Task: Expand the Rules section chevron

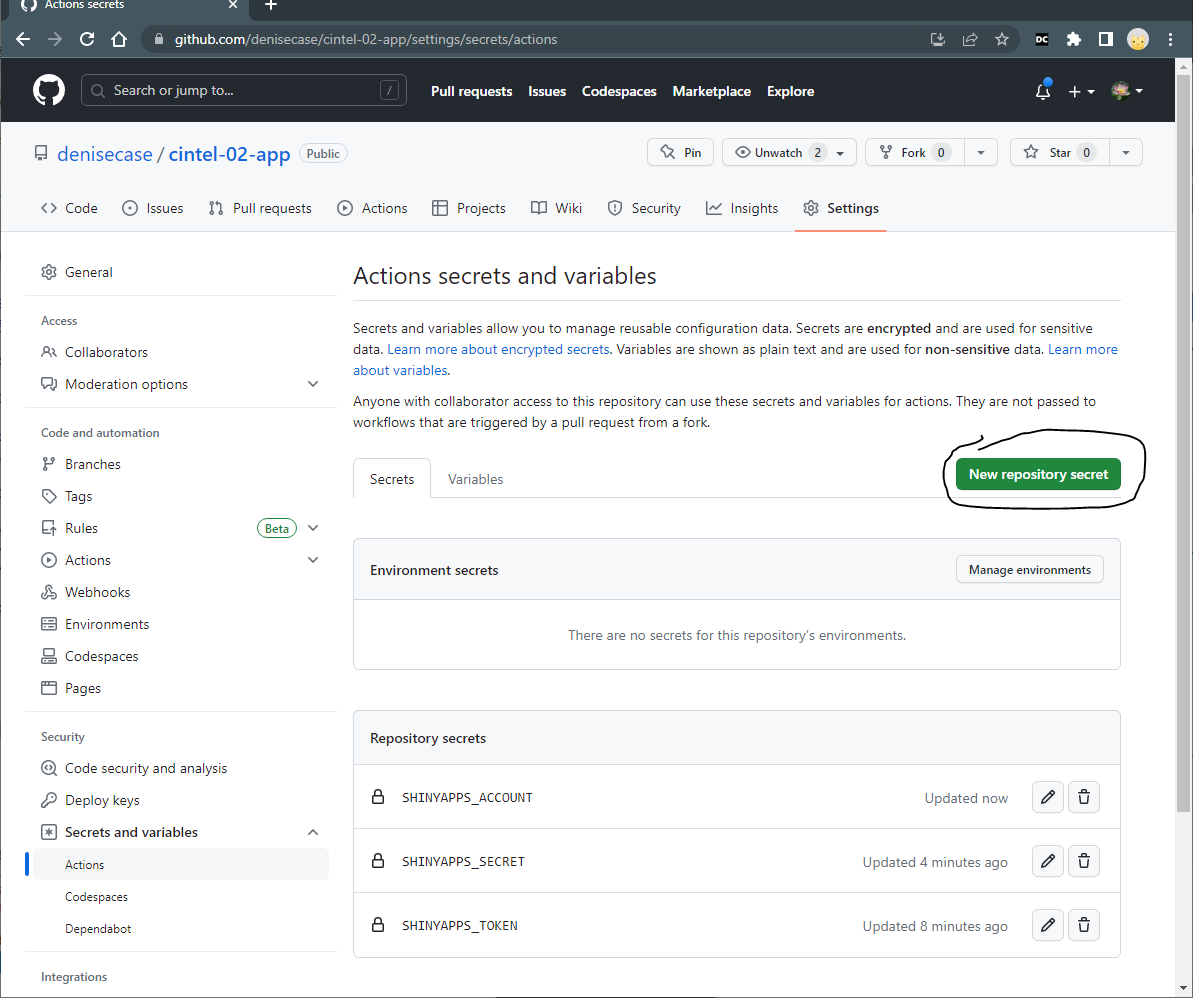Action: (313, 528)
